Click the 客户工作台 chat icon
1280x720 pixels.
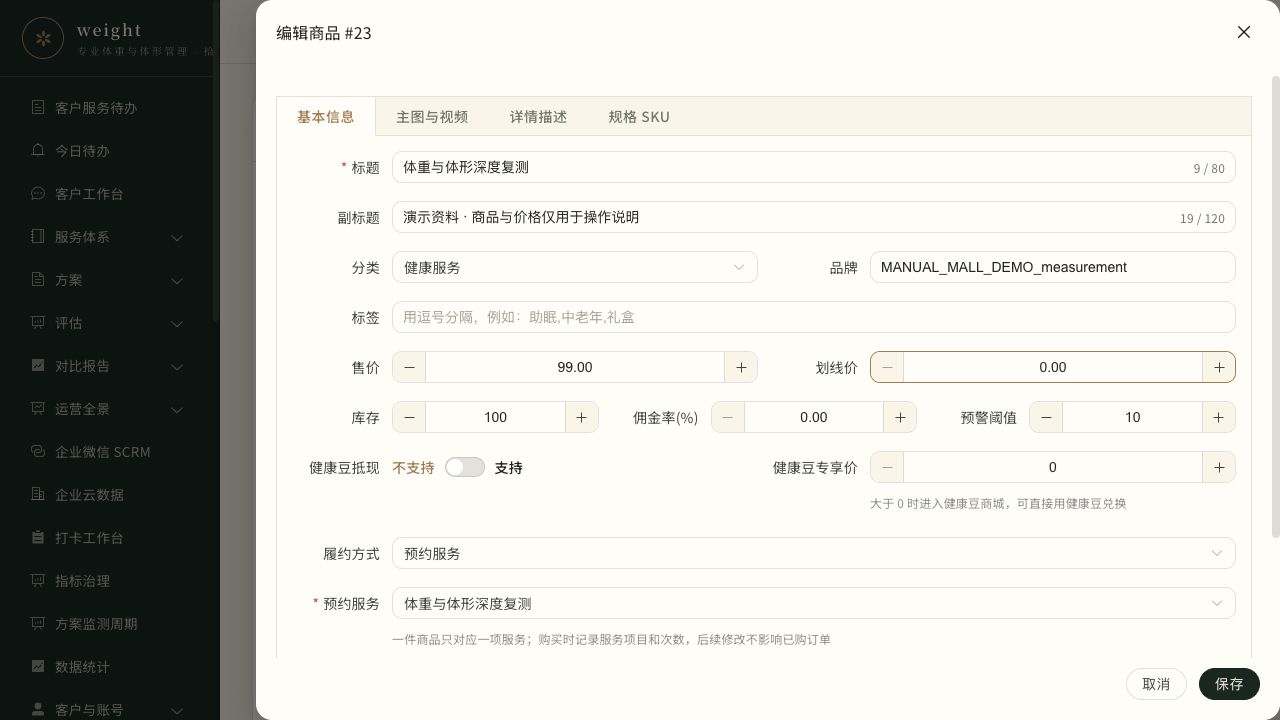[x=38, y=193]
